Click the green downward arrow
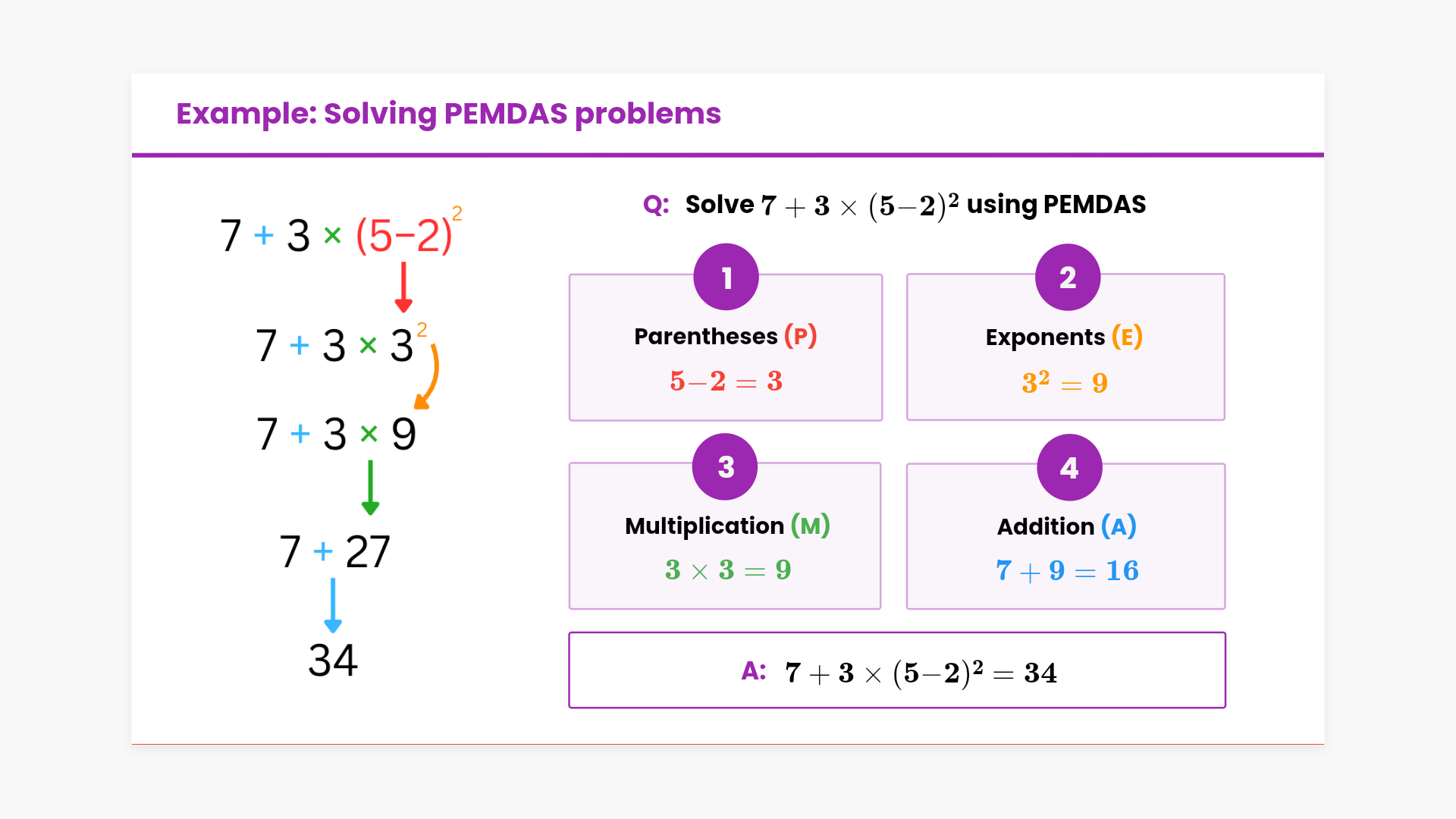This screenshot has height=819, width=1456. [370, 488]
